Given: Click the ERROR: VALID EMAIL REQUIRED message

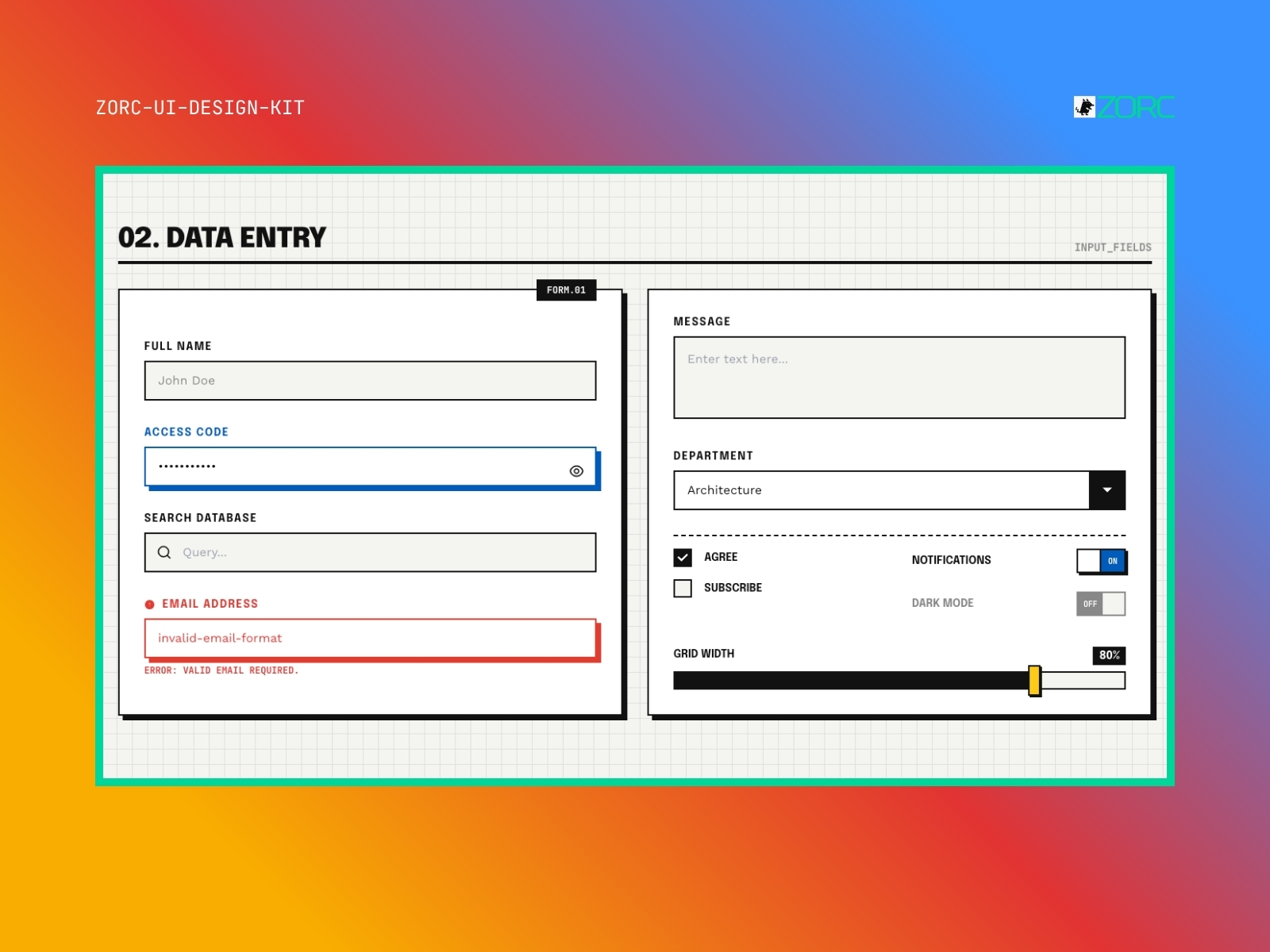Looking at the screenshot, I should click(x=221, y=670).
